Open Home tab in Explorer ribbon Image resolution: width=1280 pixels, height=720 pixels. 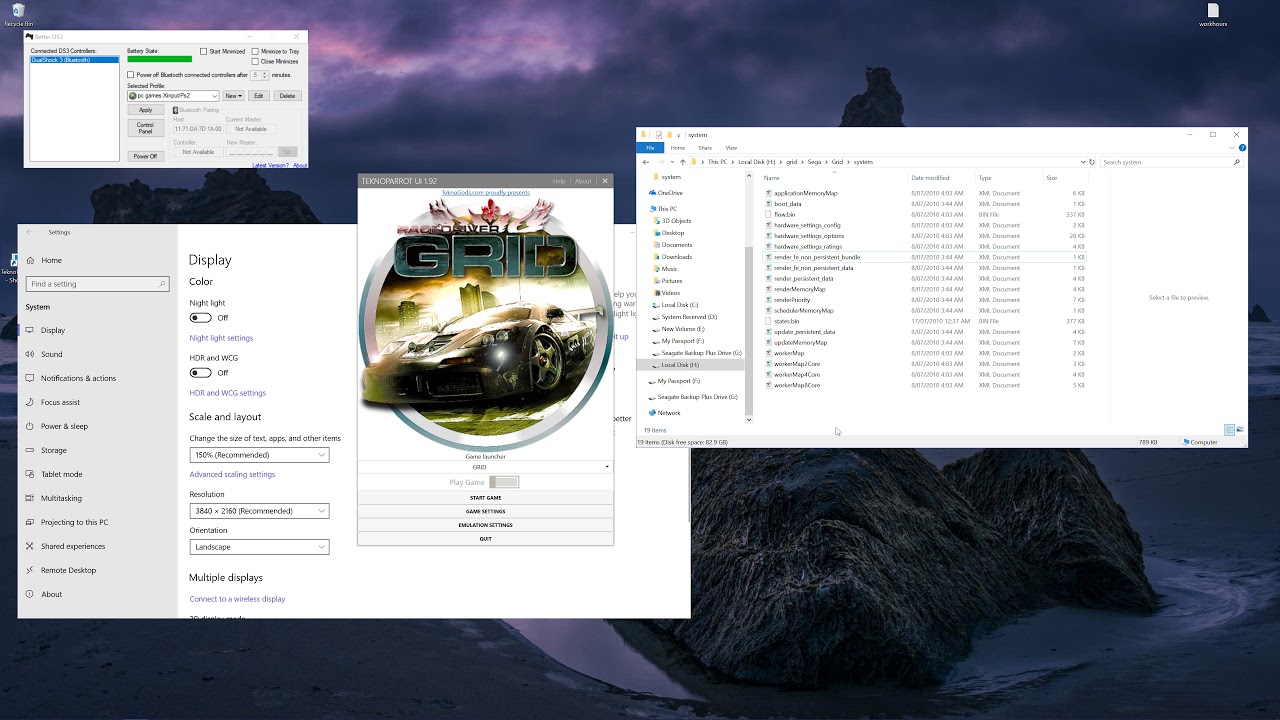point(678,148)
